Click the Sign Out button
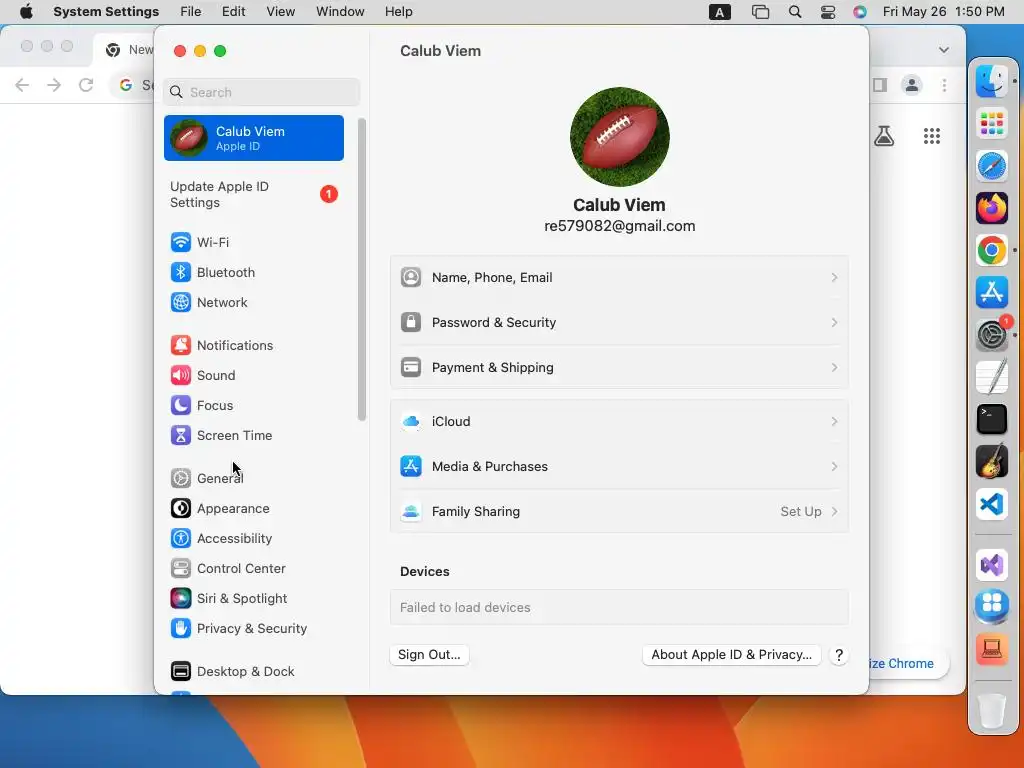 click(429, 655)
